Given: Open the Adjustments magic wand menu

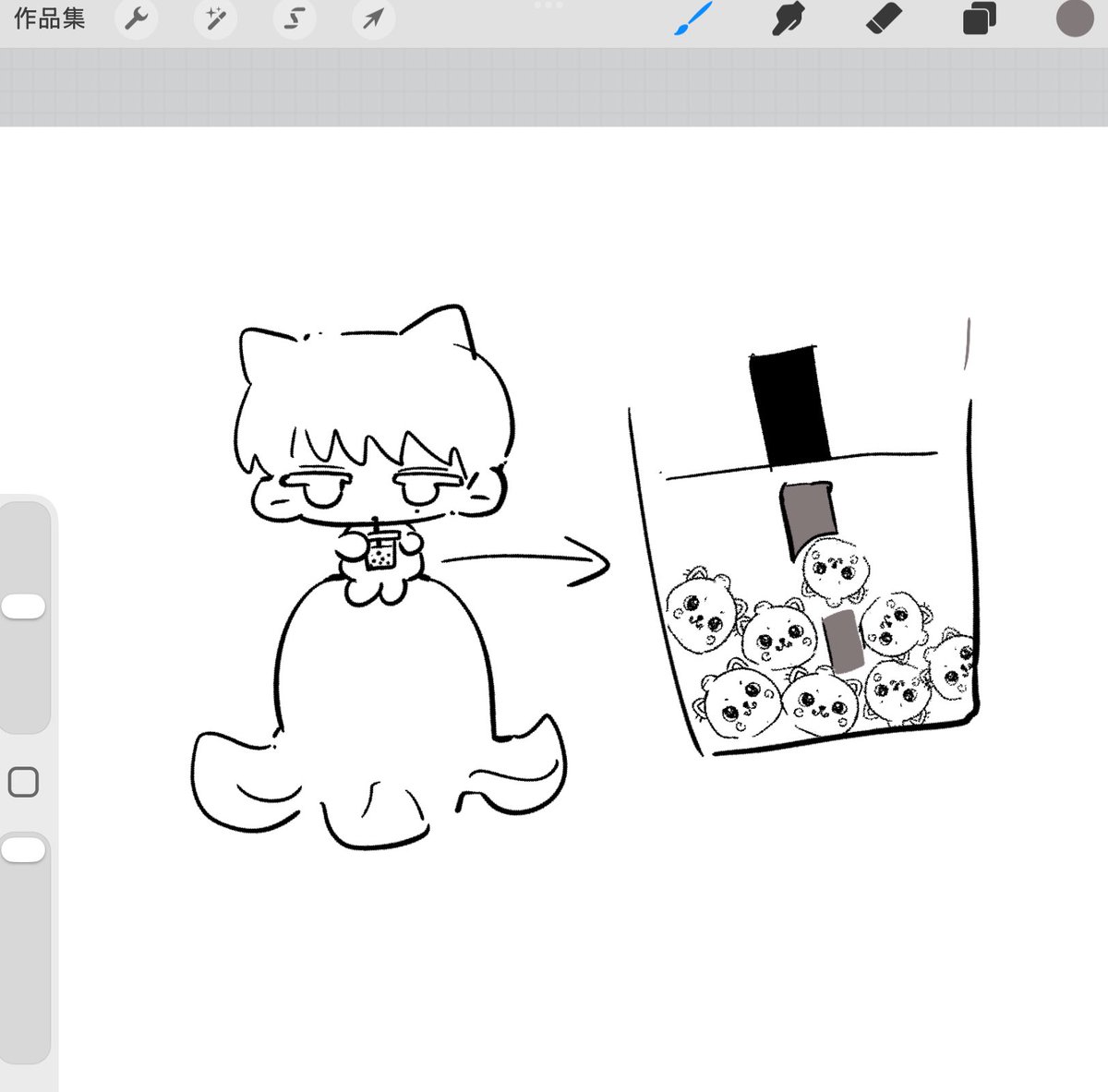Looking at the screenshot, I should tap(216, 18).
